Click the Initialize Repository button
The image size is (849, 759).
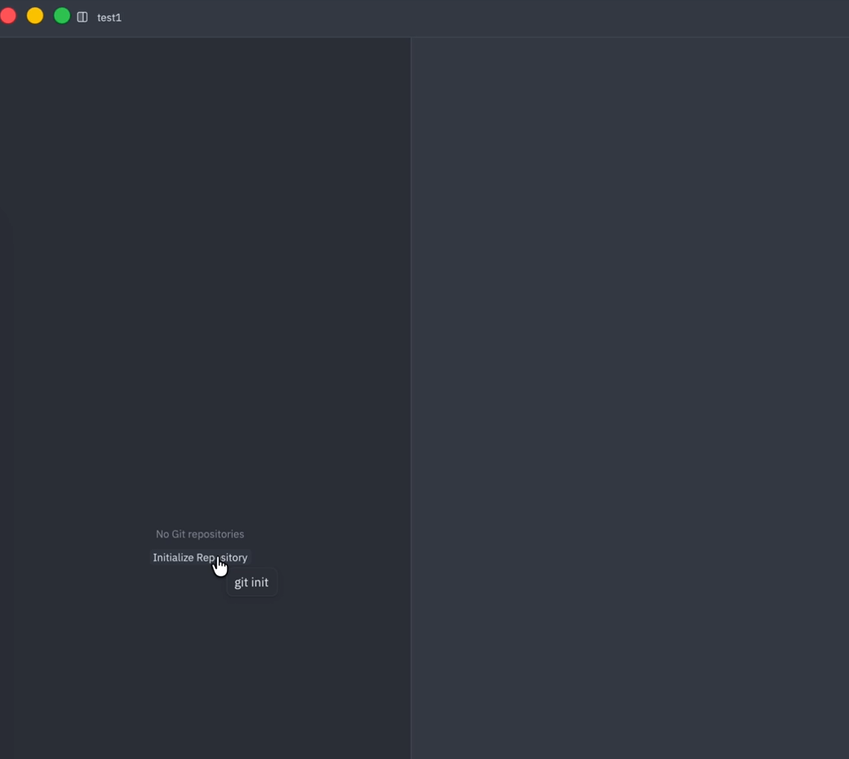200,558
